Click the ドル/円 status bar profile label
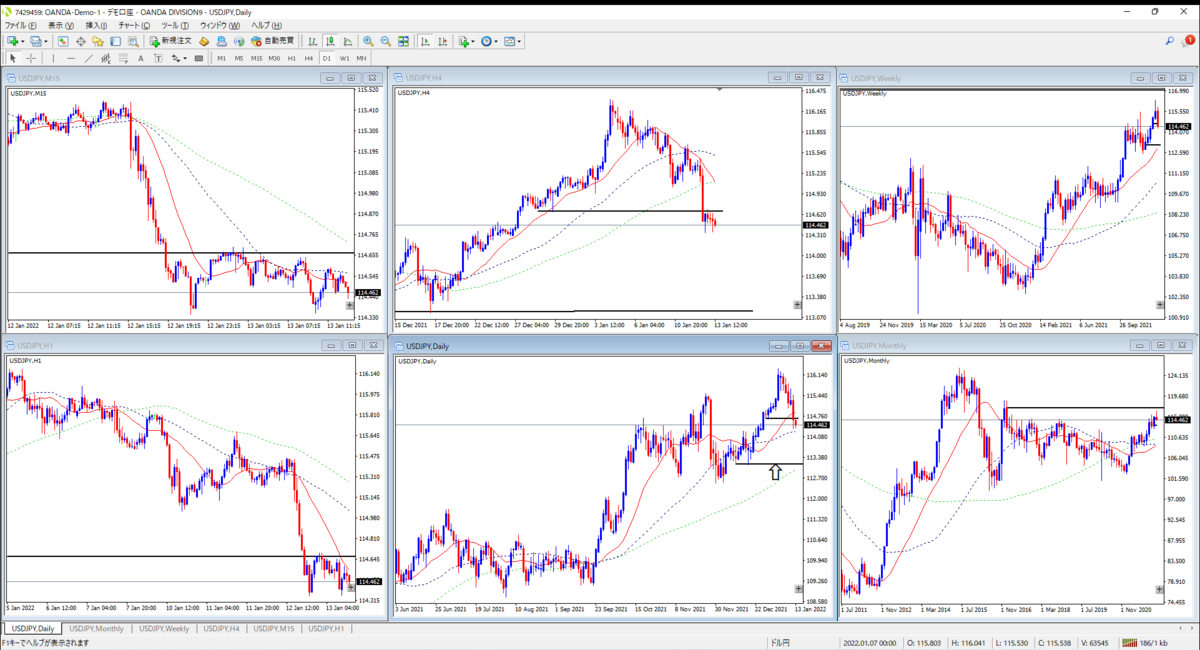 [x=781, y=642]
